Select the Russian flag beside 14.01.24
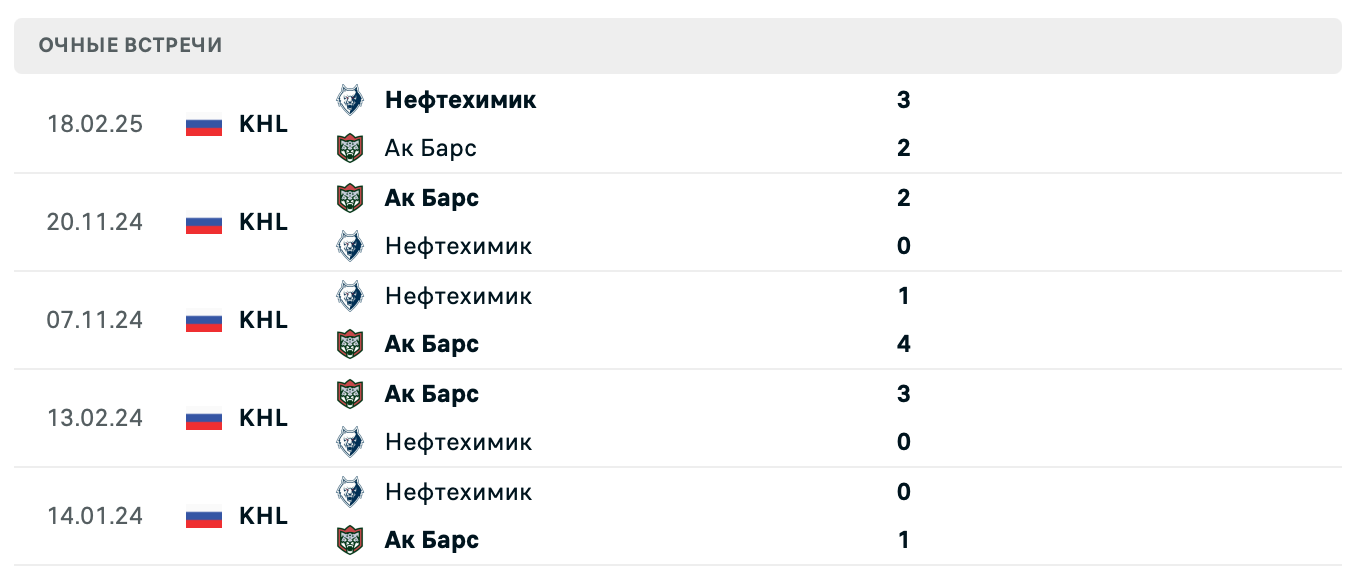The image size is (1356, 584). coord(203,516)
